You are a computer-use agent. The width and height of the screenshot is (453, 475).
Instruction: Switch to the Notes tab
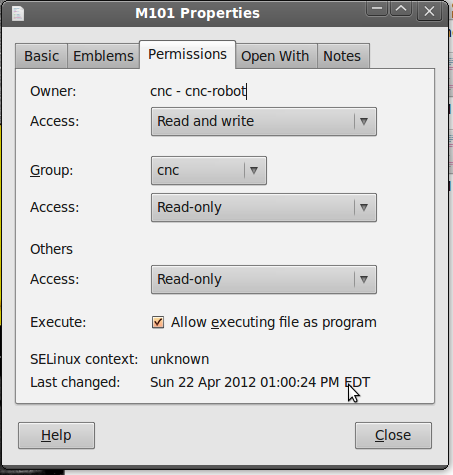(x=342, y=56)
